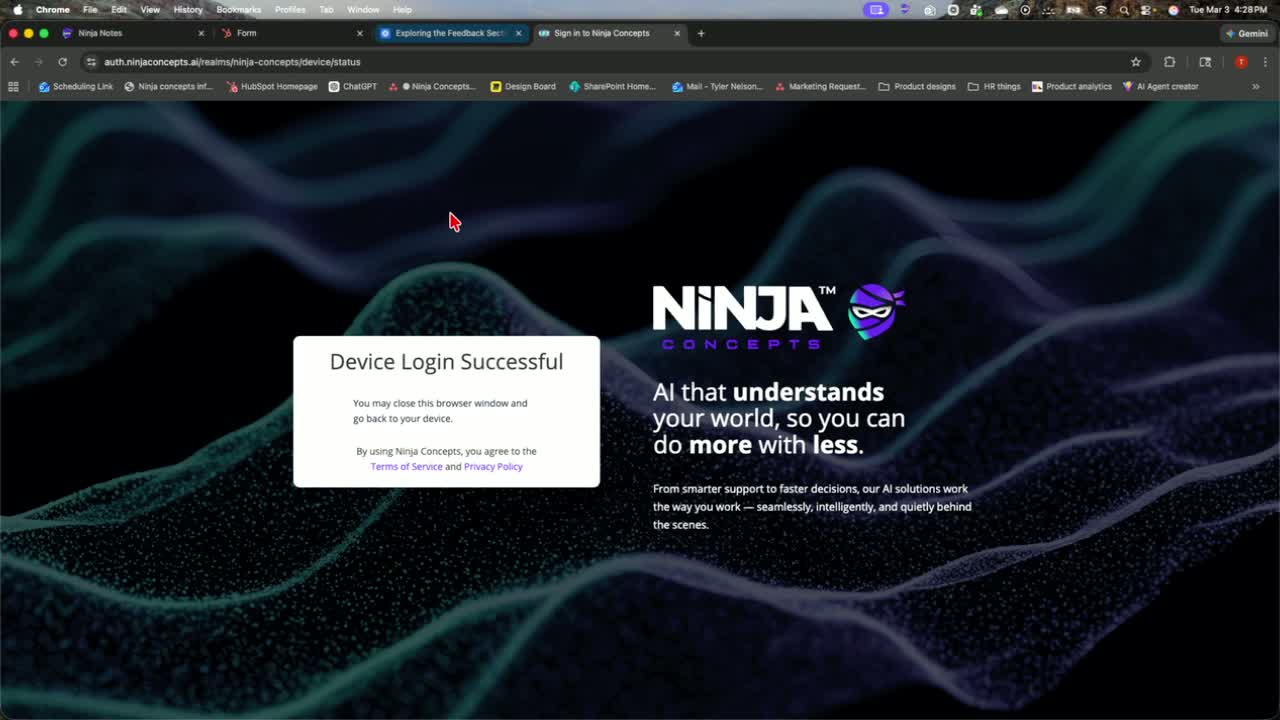The width and height of the screenshot is (1280, 720).
Task: Open the battery status menu bar icon
Action: point(1074,9)
